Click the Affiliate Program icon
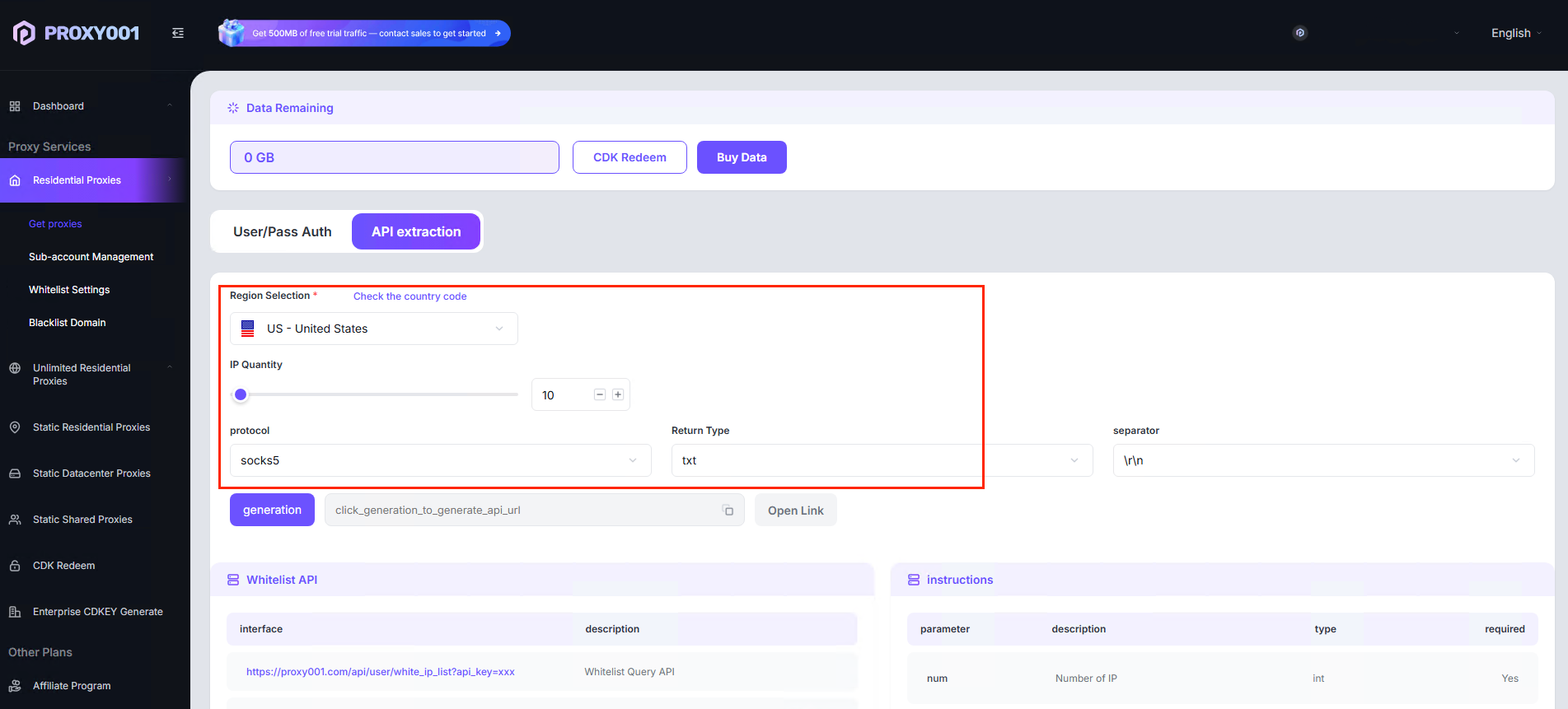The height and width of the screenshot is (709, 1568). coord(15,686)
